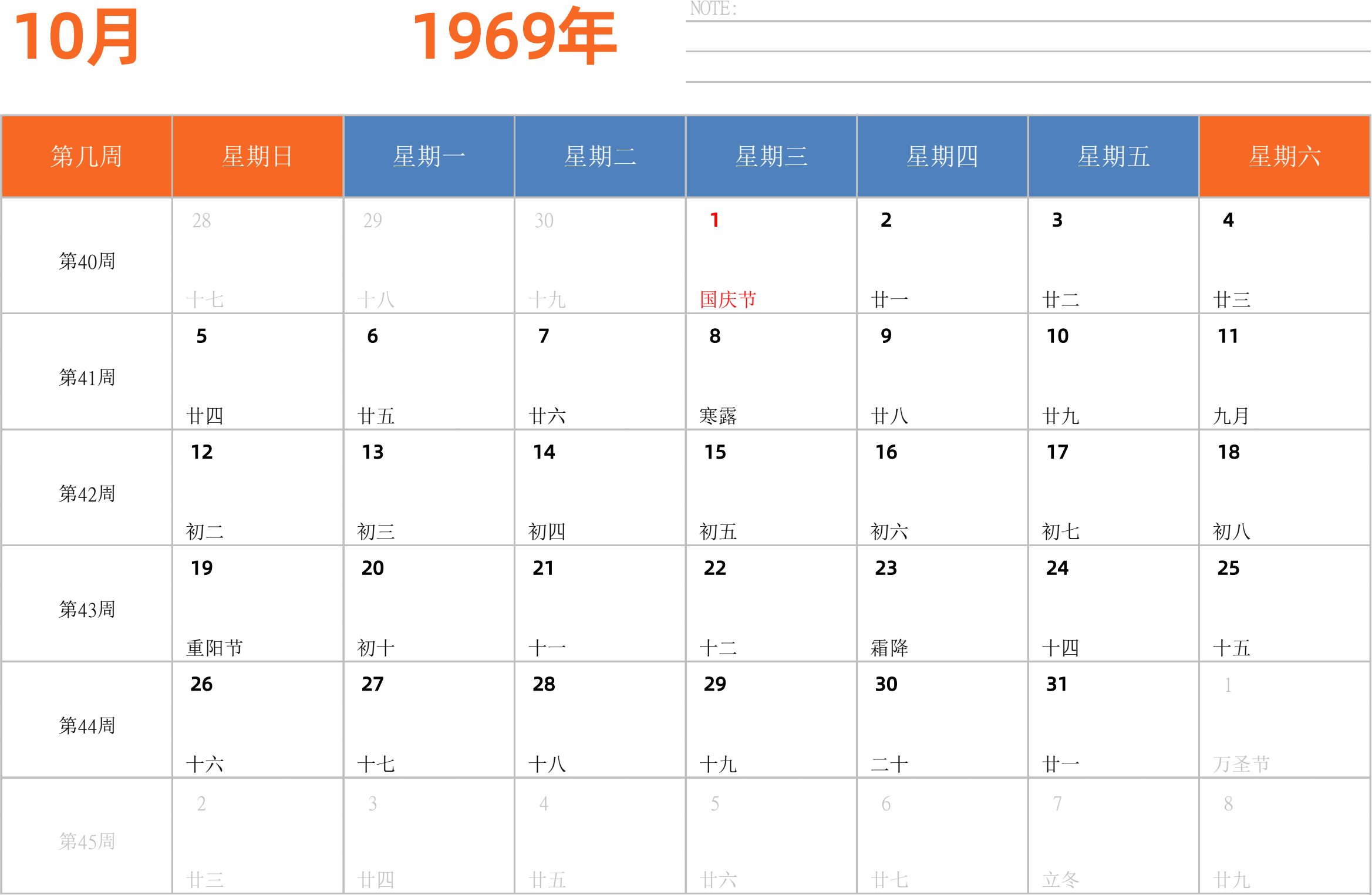Image resolution: width=1372 pixels, height=895 pixels.
Task: Click the greyed 万圣节 label
Action: 1242,764
